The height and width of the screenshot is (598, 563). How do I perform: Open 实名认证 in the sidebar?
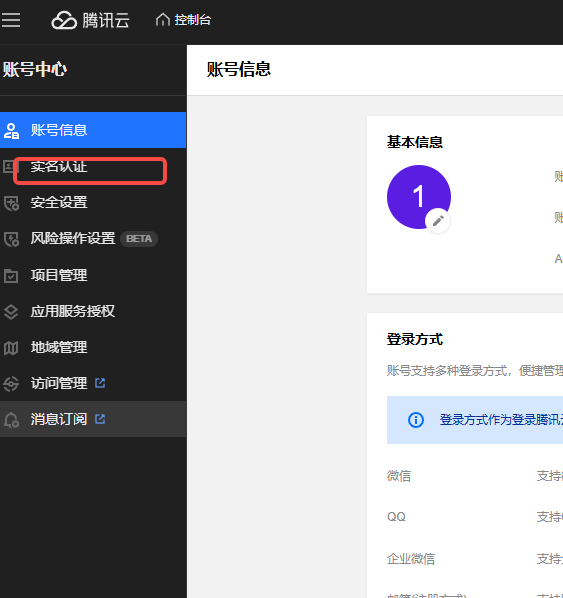(x=93, y=167)
